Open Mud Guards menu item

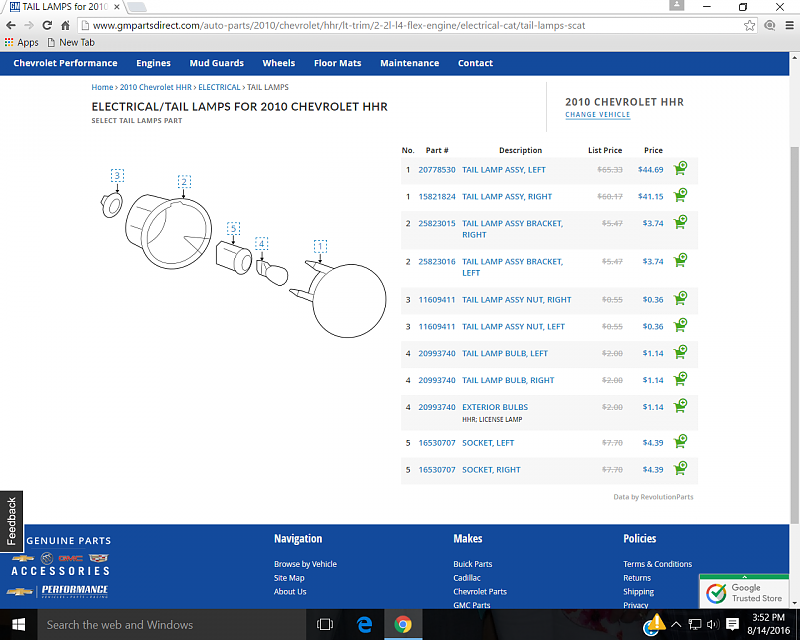[x=217, y=63]
